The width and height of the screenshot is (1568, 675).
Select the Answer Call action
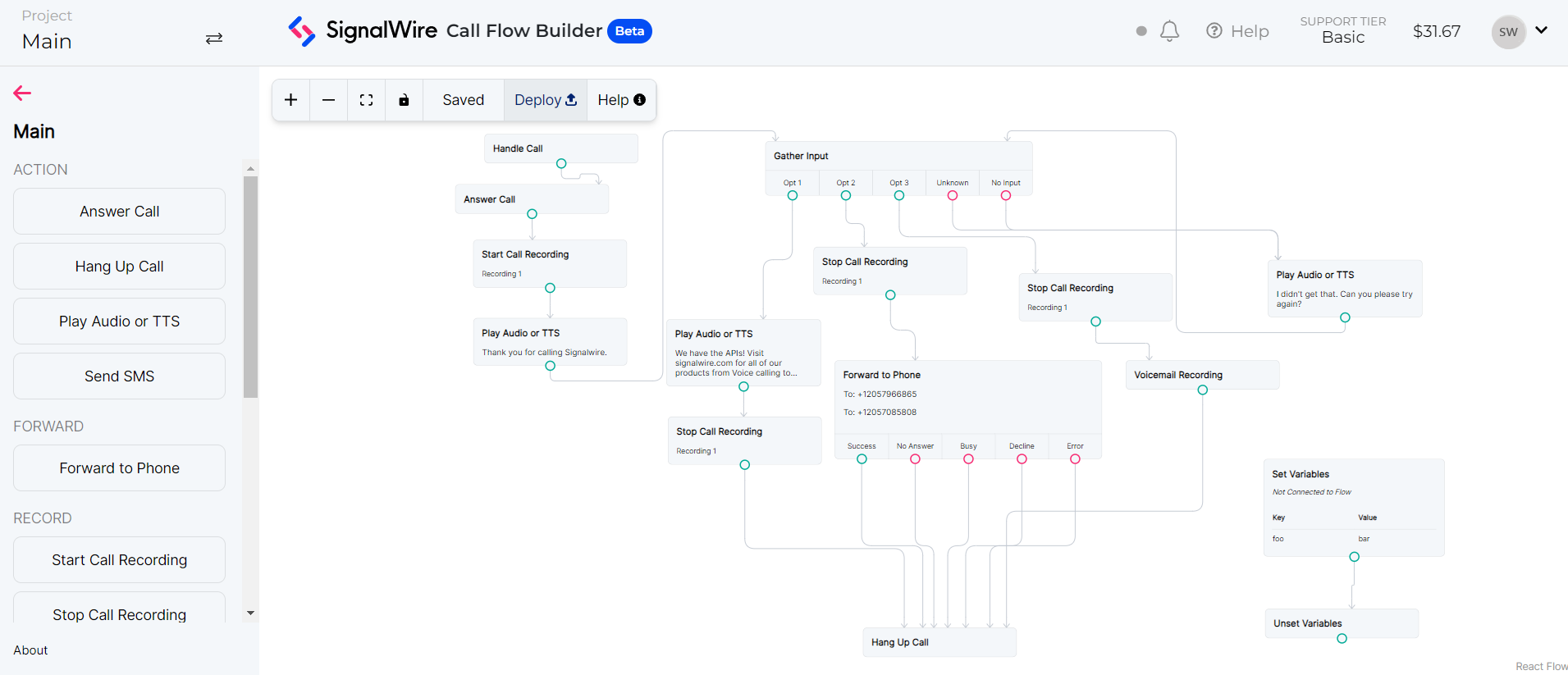120,212
